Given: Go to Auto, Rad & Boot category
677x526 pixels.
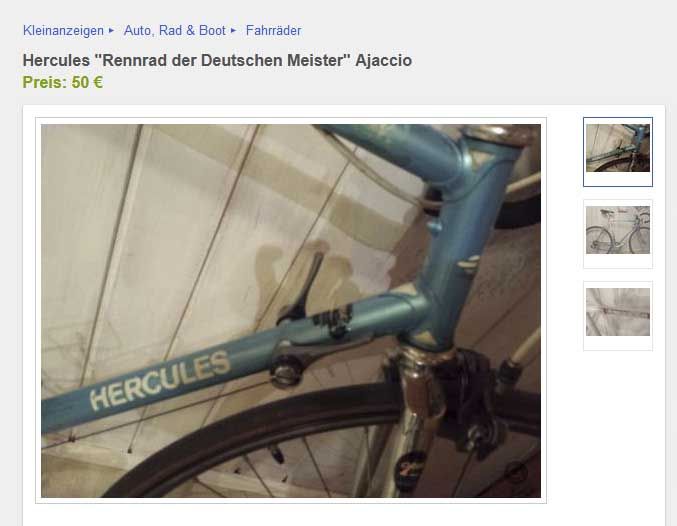Looking at the screenshot, I should [x=174, y=31].
